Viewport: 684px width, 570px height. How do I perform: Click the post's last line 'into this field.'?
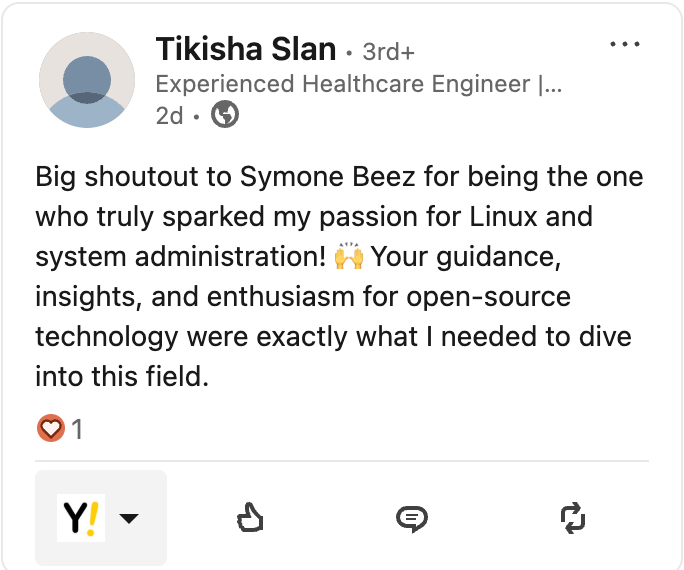click(122, 376)
